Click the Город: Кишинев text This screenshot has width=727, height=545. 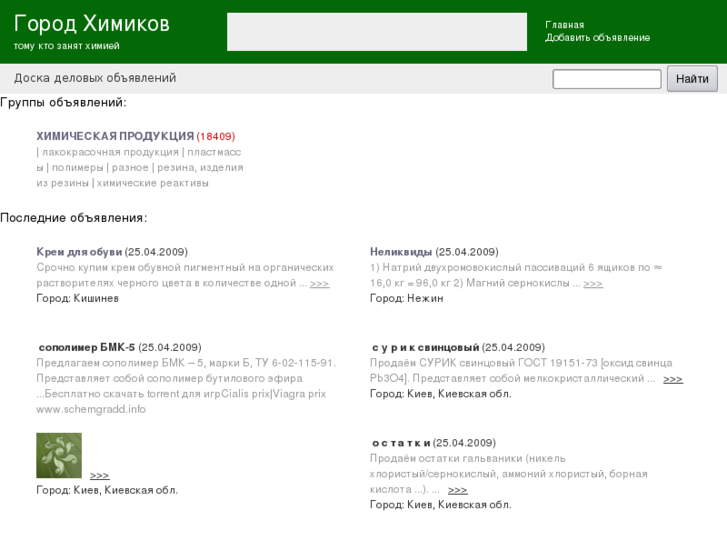click(x=77, y=298)
